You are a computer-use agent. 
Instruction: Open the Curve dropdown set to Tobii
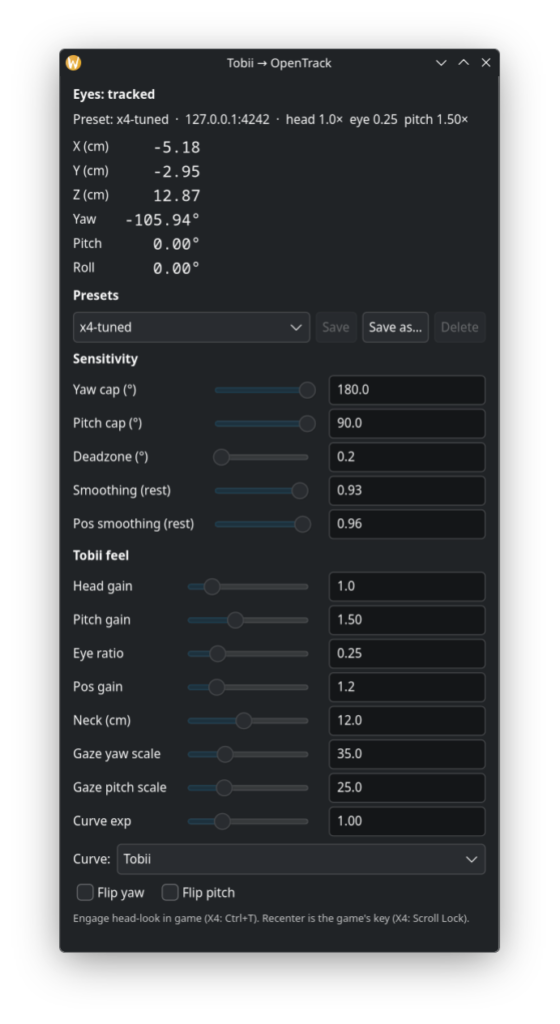pos(301,859)
